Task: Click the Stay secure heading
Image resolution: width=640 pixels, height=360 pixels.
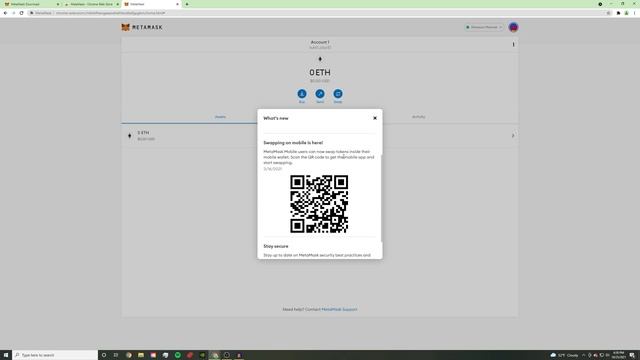Action: 276,246
